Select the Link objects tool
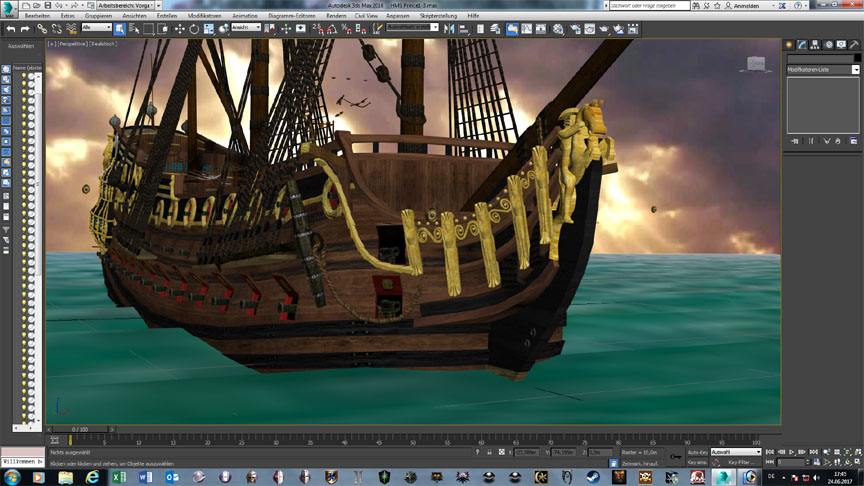 (42, 29)
